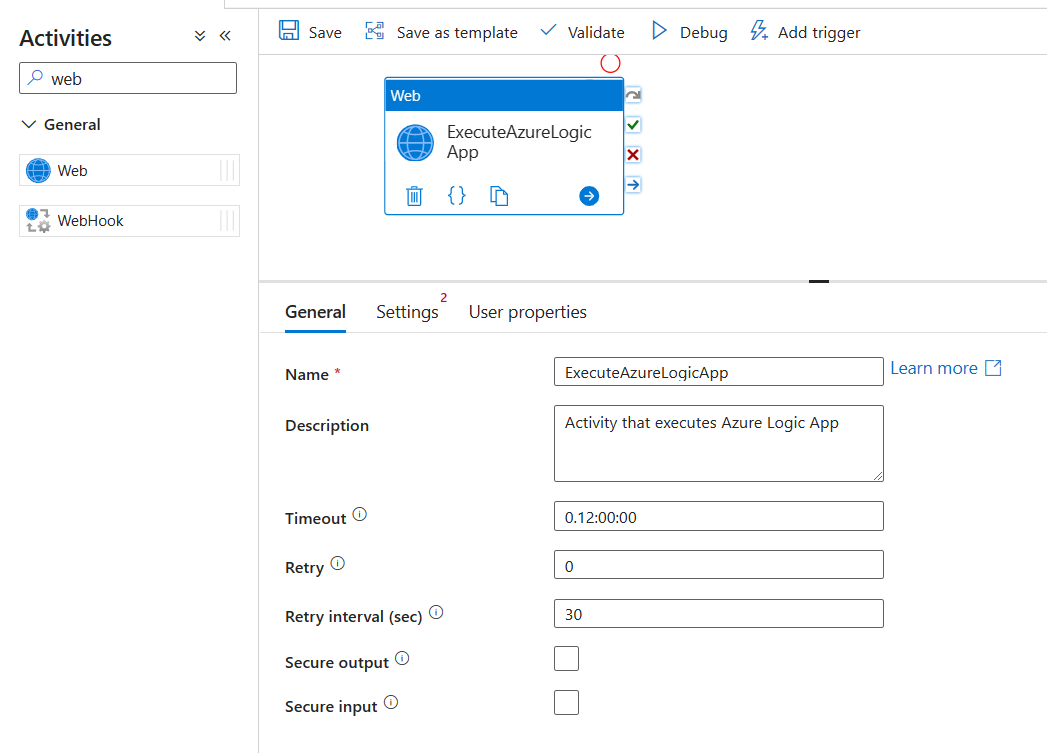Click the Retry info icon
The height and width of the screenshot is (753, 1047).
(338, 563)
